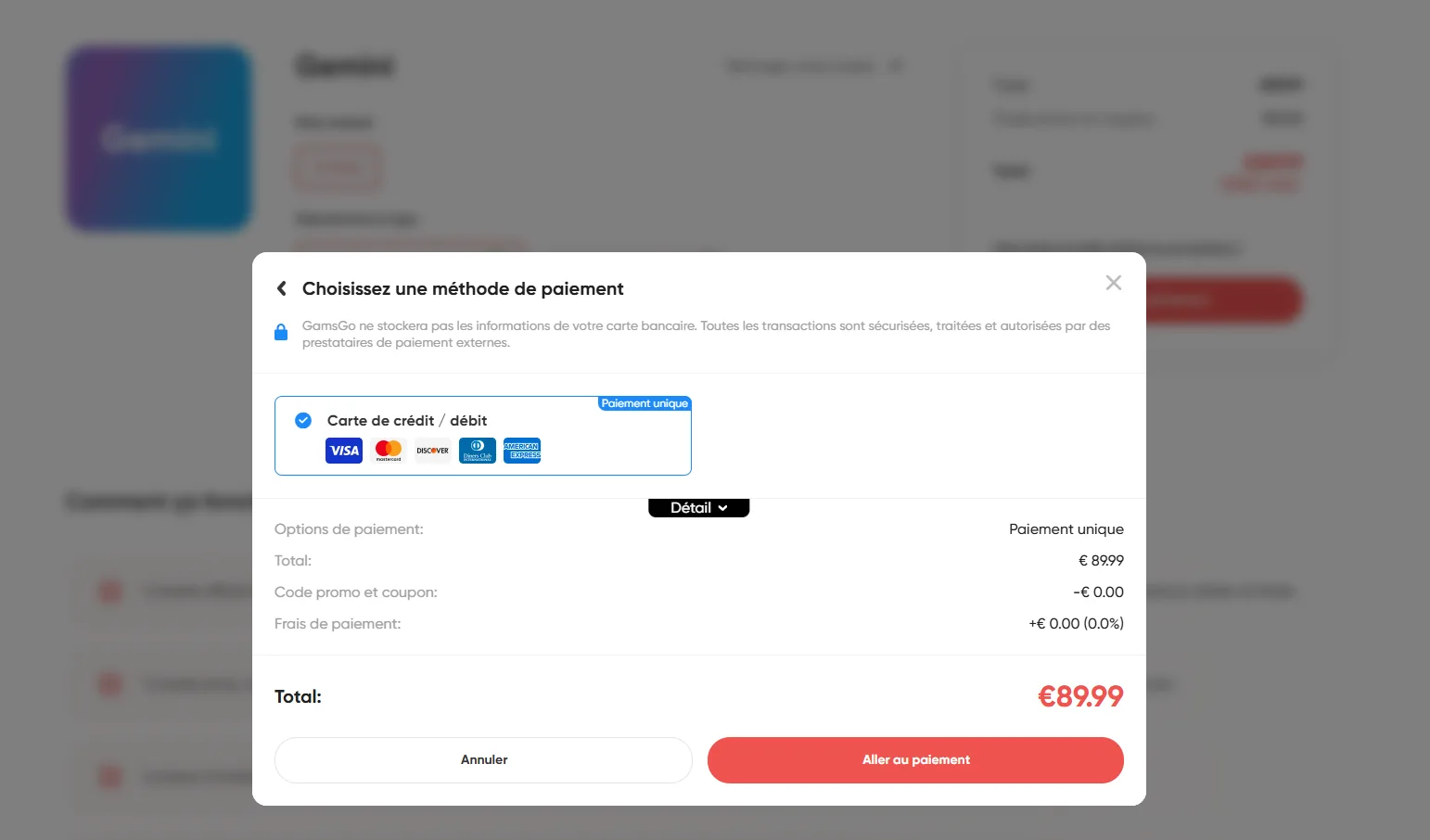Screen dimensions: 1430x840
Task: Click the Gemini product thumbnail image
Action: (x=158, y=140)
